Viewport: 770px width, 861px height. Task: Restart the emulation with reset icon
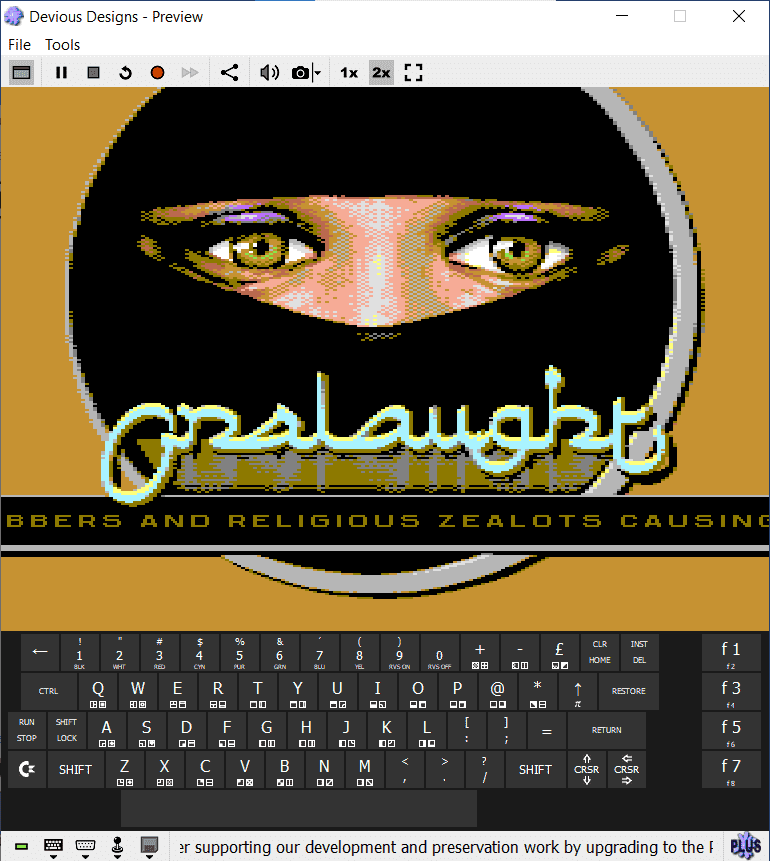(x=125, y=72)
